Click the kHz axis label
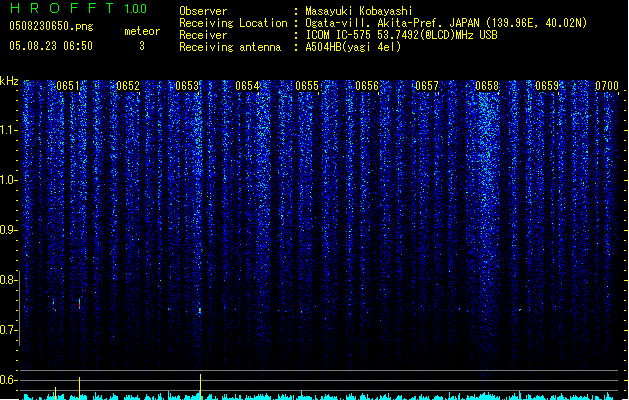This screenshot has width=629, height=400. tap(9, 81)
